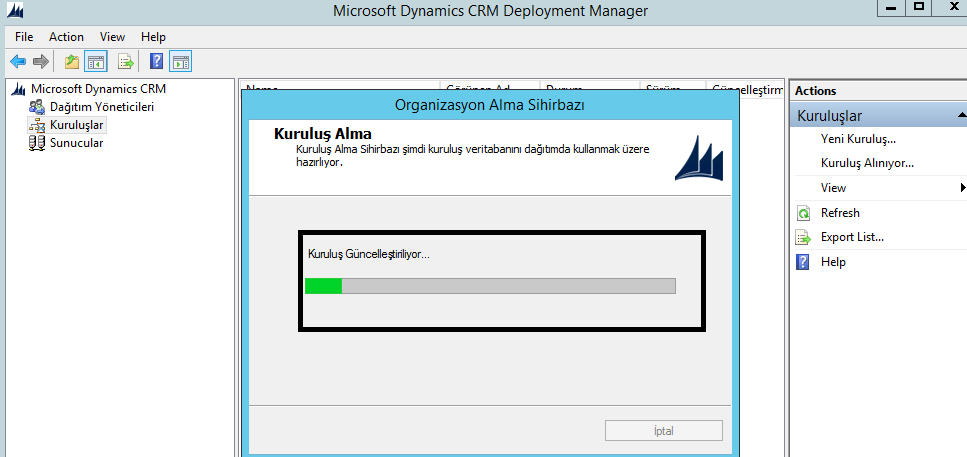Click Refresh in the Actions pane
967x457 pixels.
[840, 213]
